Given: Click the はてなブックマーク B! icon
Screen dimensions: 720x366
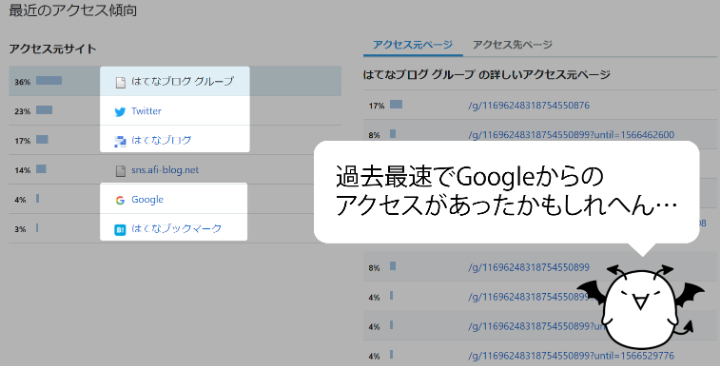Looking at the screenshot, I should point(120,230).
